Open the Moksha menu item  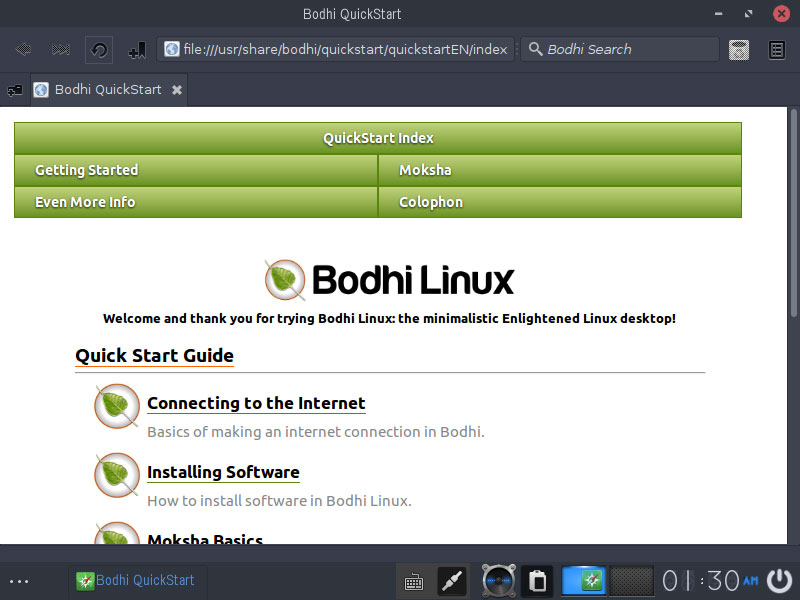(x=560, y=170)
